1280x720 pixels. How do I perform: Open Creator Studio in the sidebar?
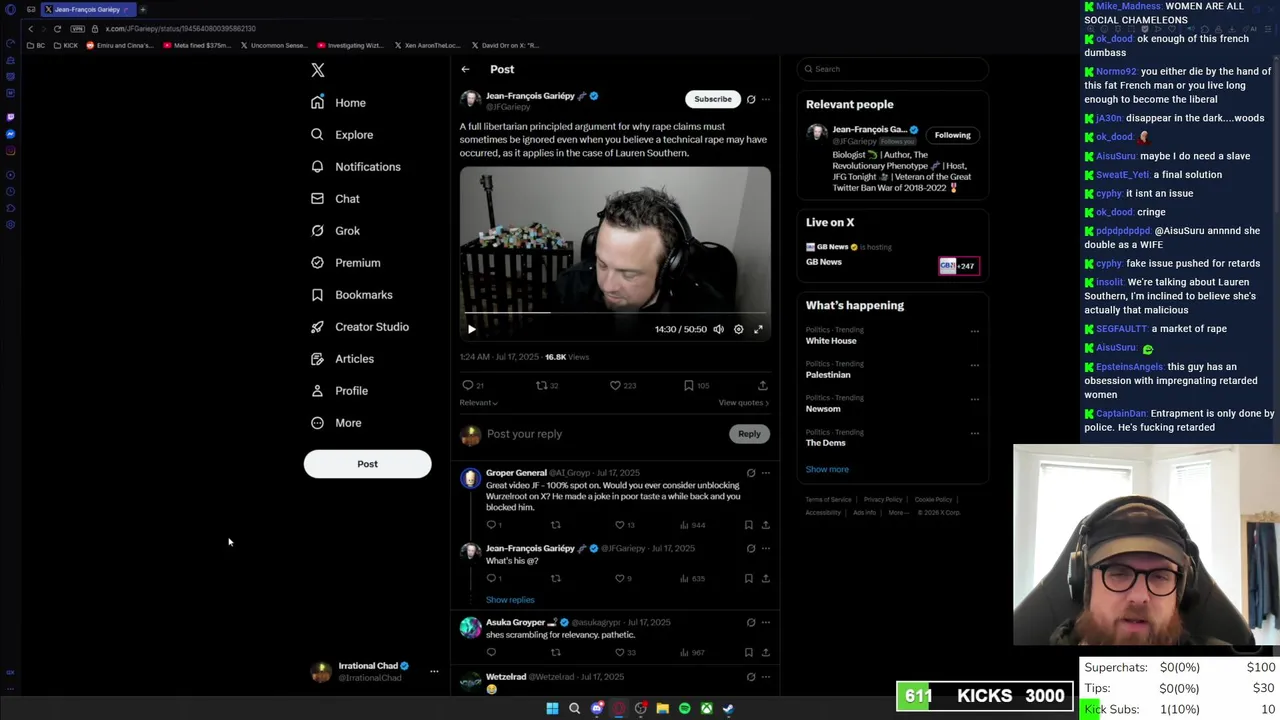click(x=359, y=327)
